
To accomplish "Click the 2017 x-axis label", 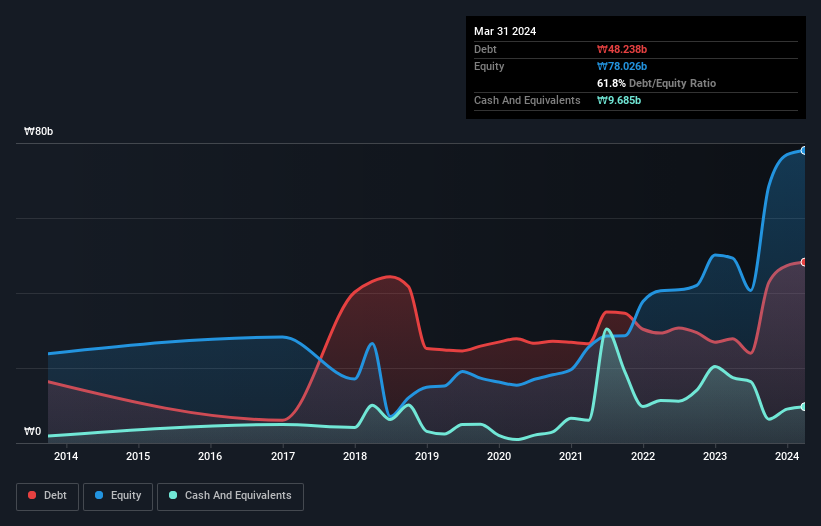I will (x=283, y=456).
